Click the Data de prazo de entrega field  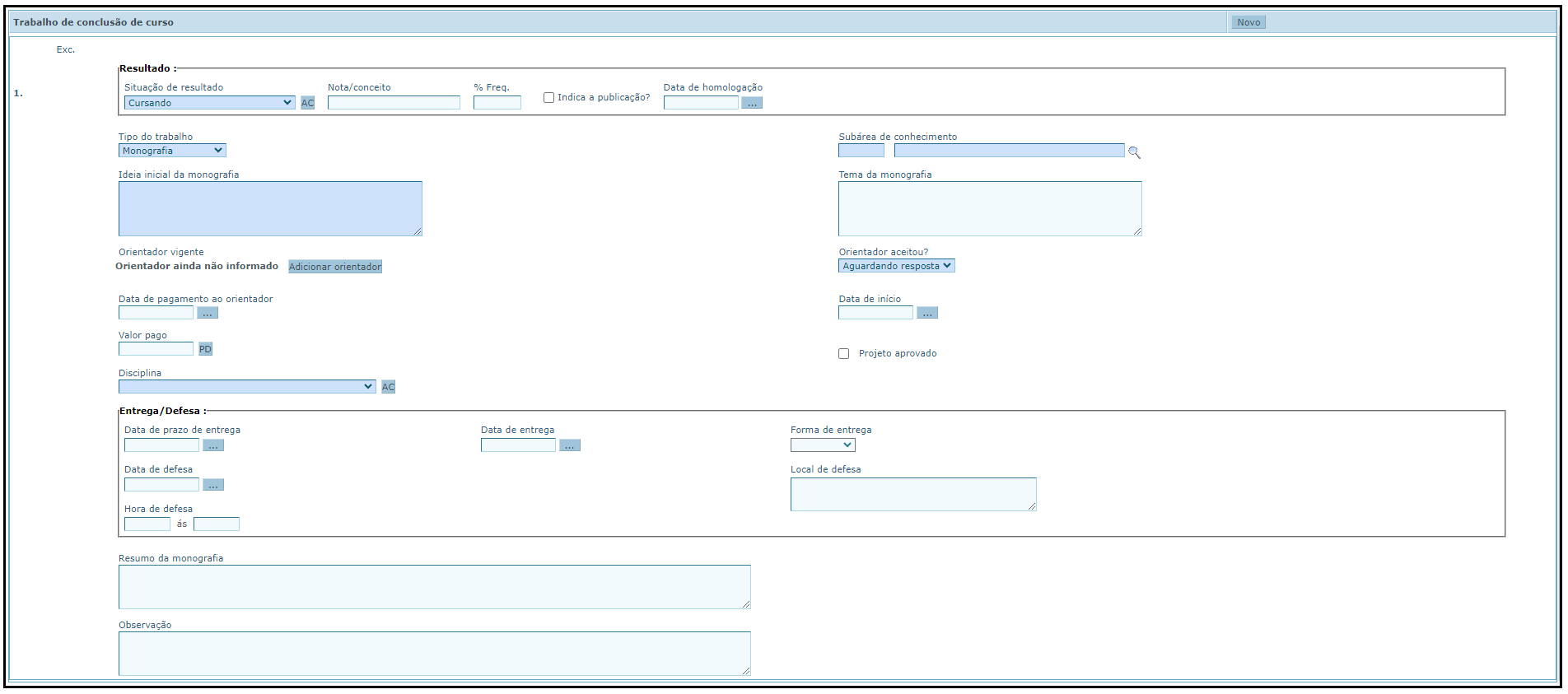[x=161, y=445]
